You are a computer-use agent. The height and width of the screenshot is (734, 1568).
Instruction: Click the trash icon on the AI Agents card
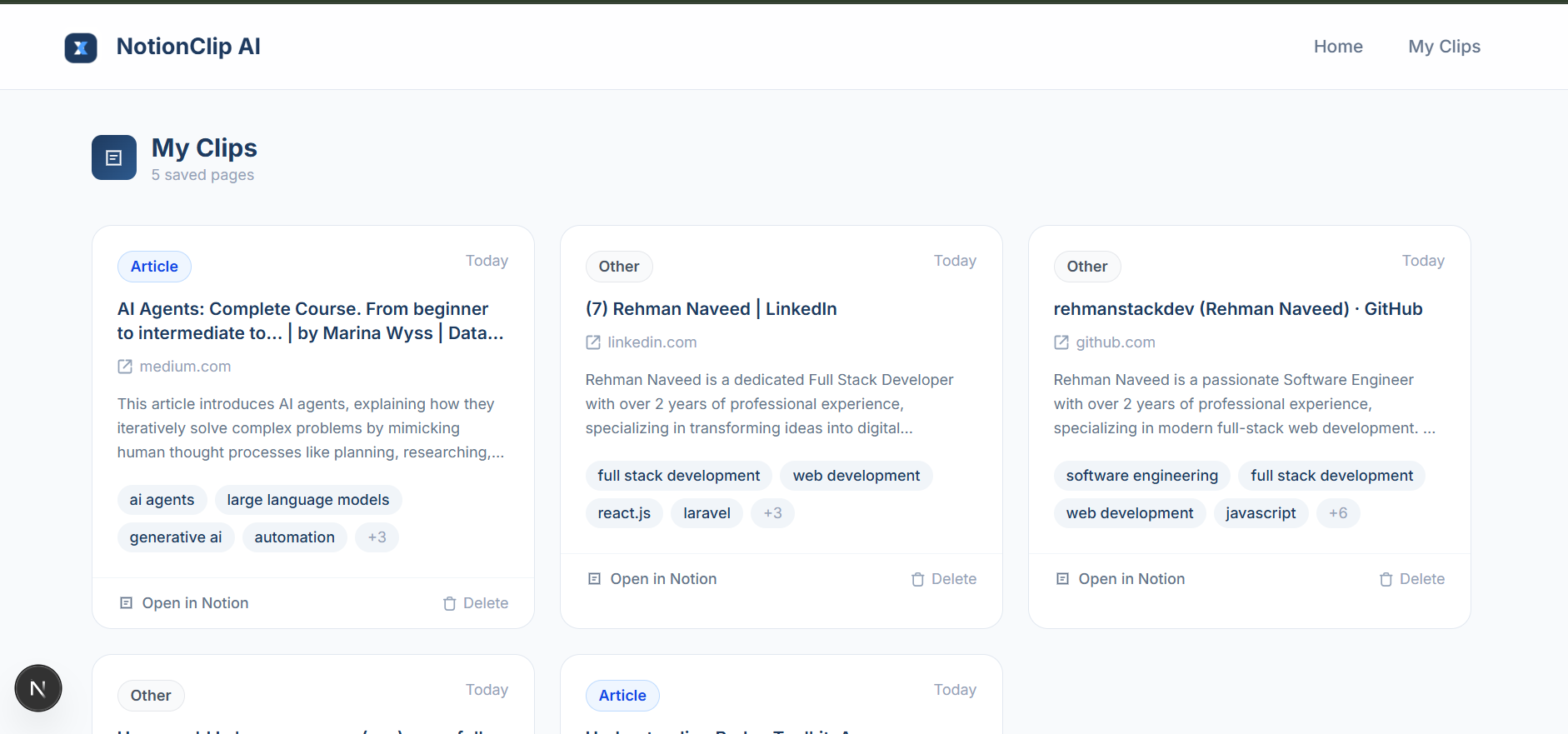[x=450, y=603]
